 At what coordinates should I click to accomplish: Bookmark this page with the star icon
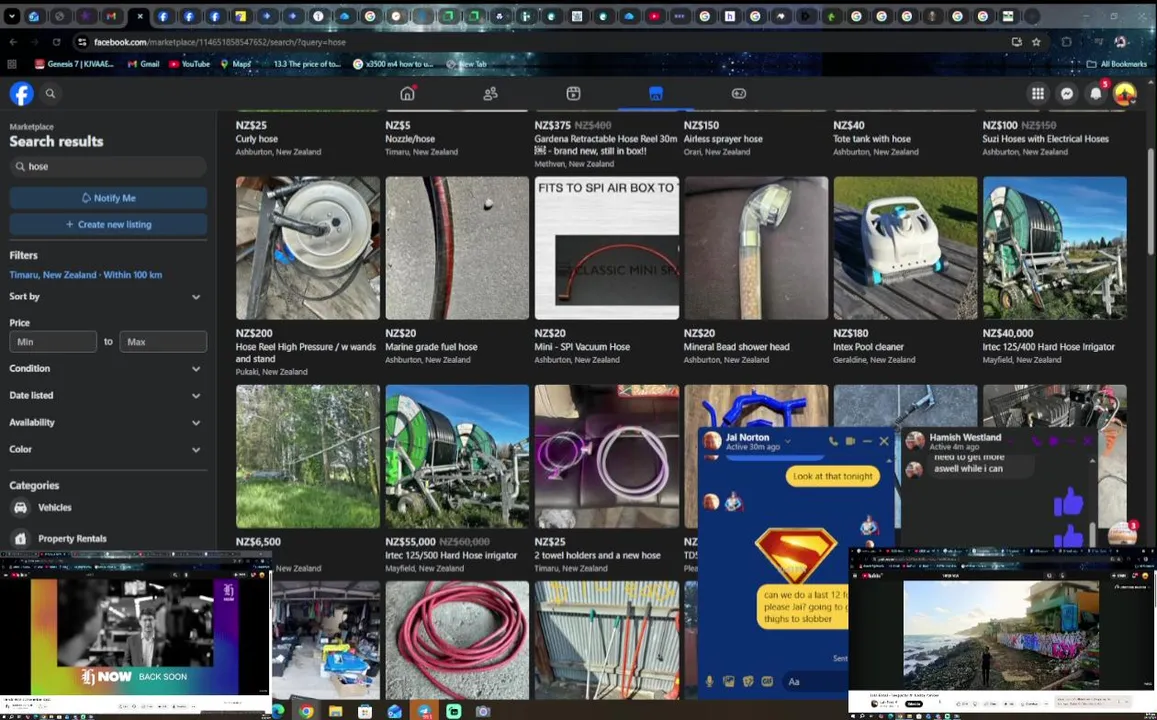click(1036, 42)
